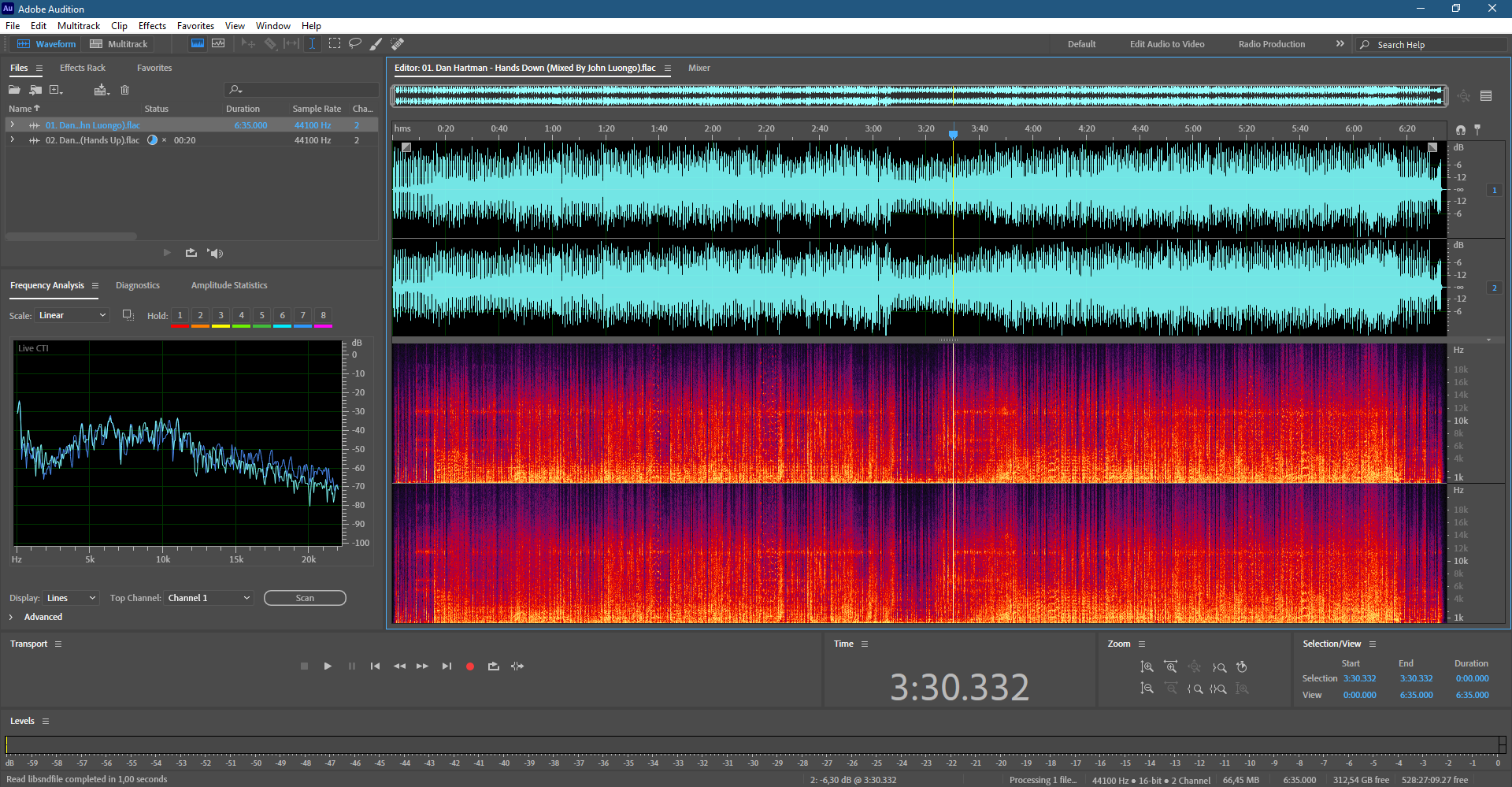This screenshot has width=1512, height=787.
Task: Expand the Advanced section
Action: click(x=11, y=617)
